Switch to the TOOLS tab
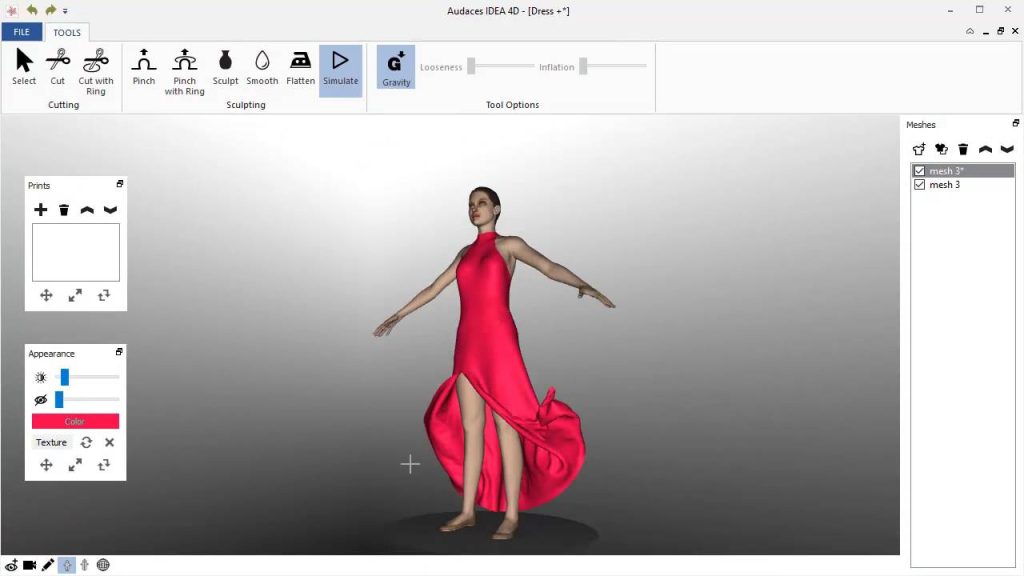The image size is (1024, 576). click(x=67, y=32)
